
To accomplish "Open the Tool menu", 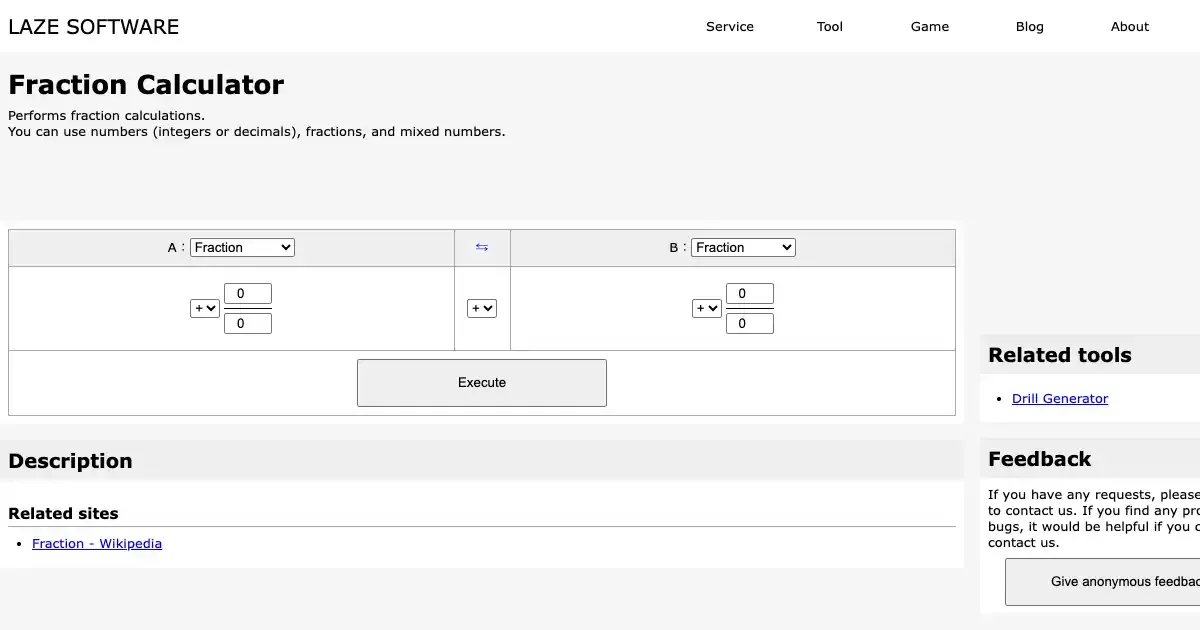I will click(x=830, y=27).
